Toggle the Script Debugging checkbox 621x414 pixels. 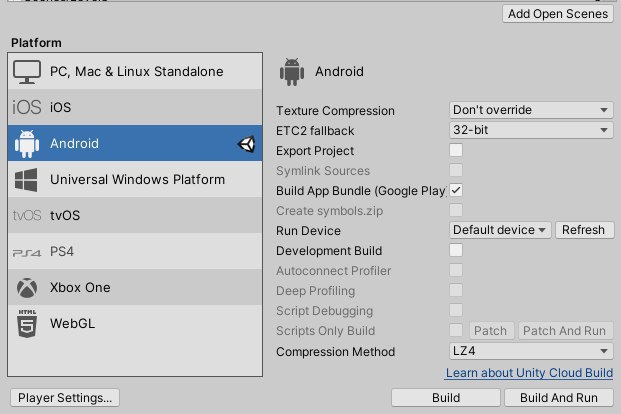coord(456,310)
